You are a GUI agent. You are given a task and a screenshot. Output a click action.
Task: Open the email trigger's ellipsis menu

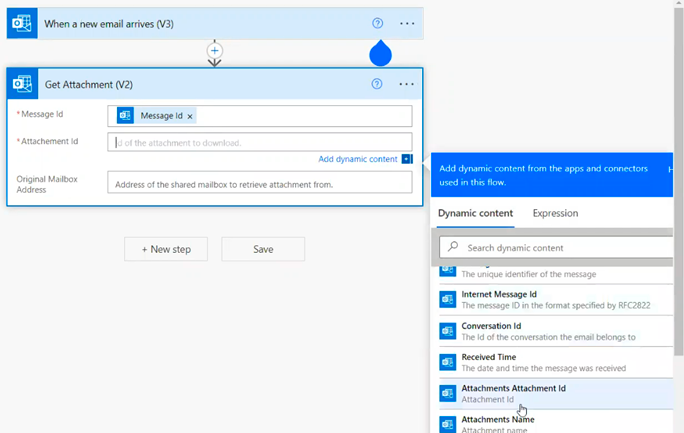[x=407, y=24]
